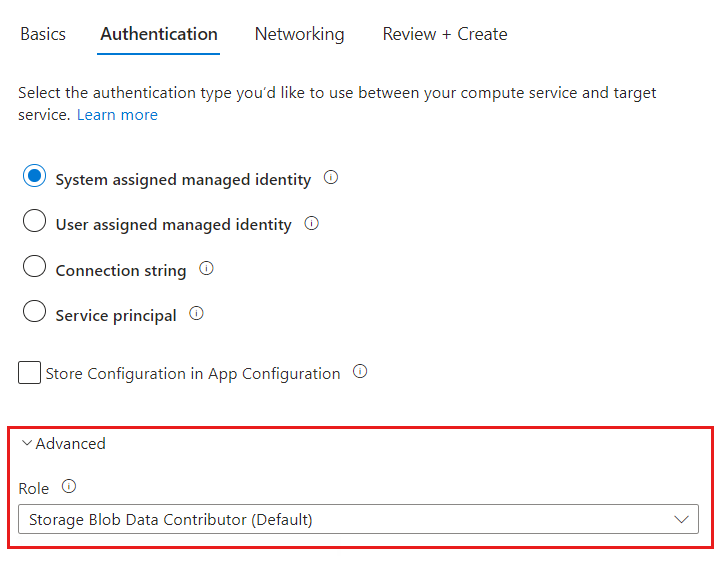Select the Service principal radio button
Screen dimensions: 723x562
tap(35, 312)
